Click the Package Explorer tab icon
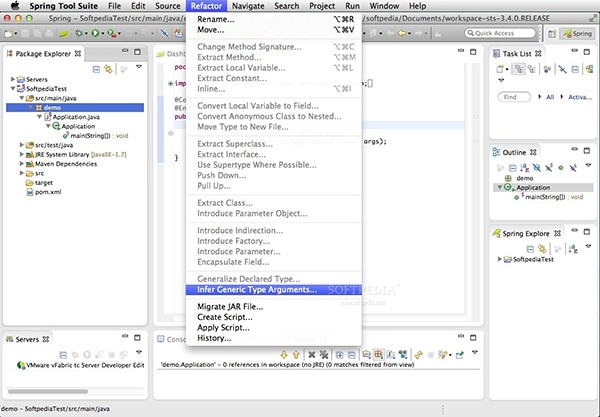The image size is (600, 417). 10,54
